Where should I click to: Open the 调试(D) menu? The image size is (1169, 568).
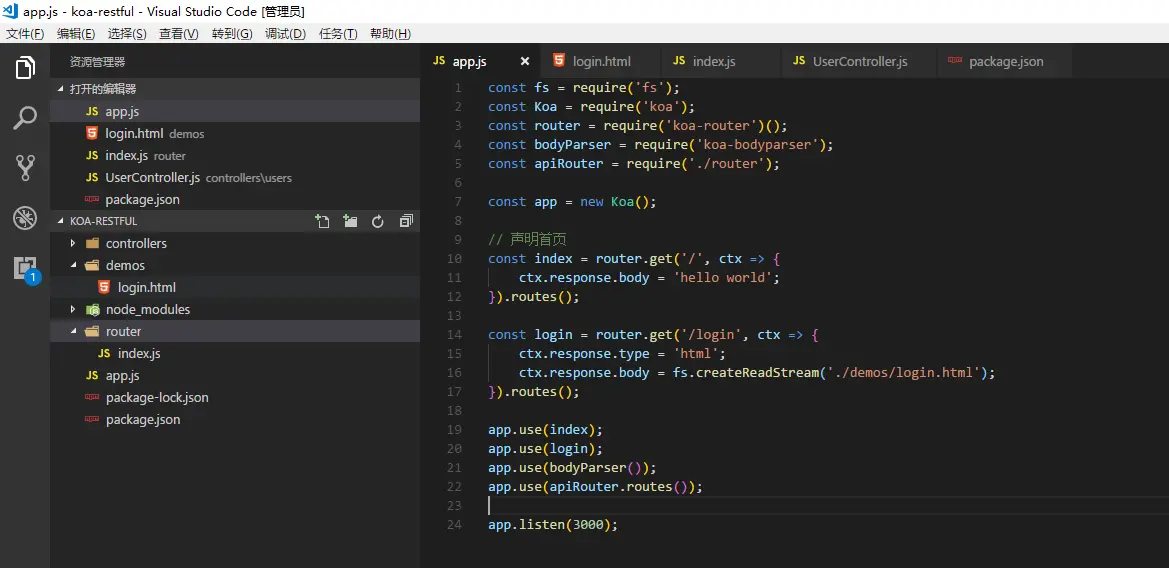pos(286,34)
